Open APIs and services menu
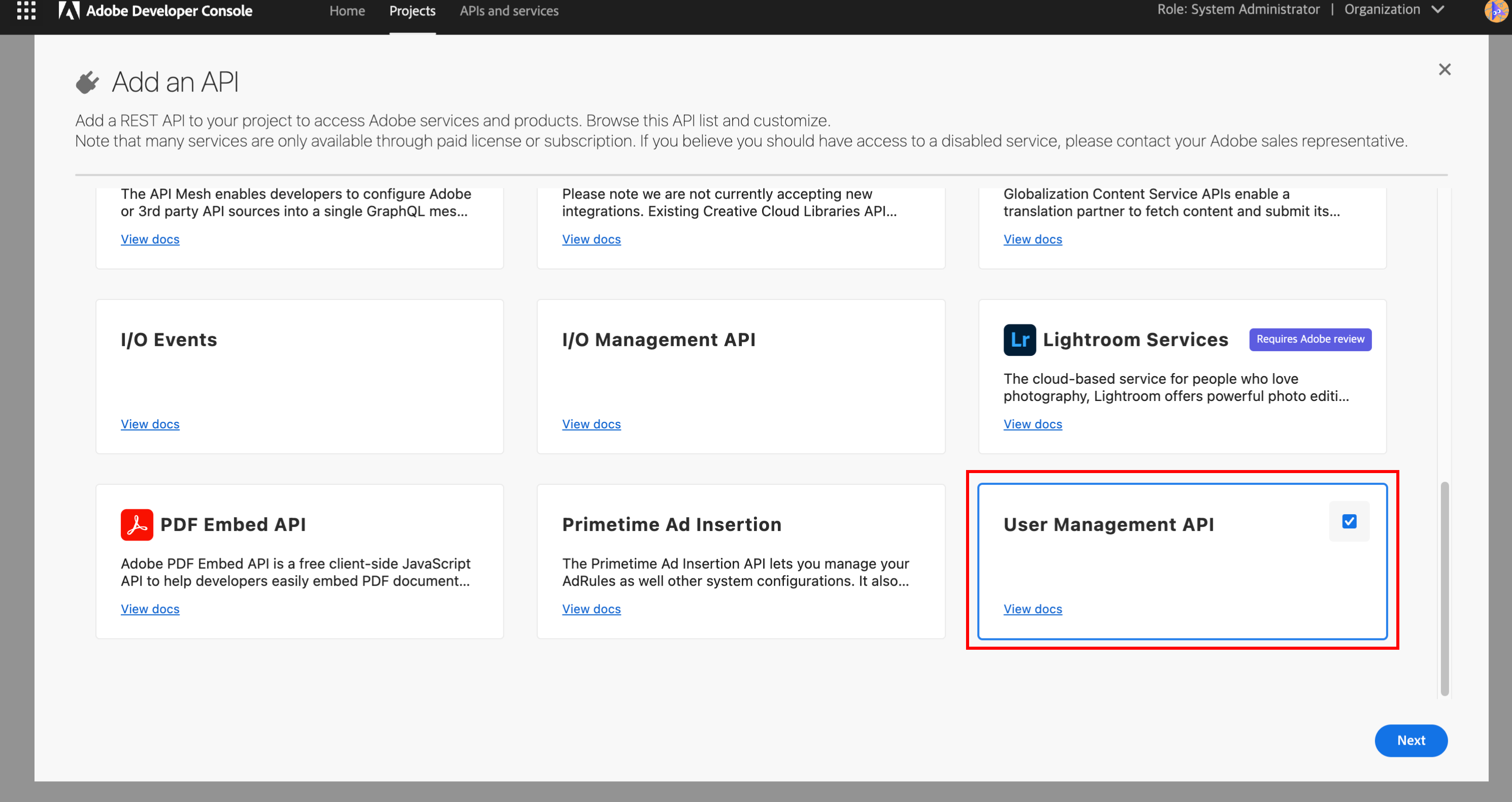1512x802 pixels. (x=509, y=11)
